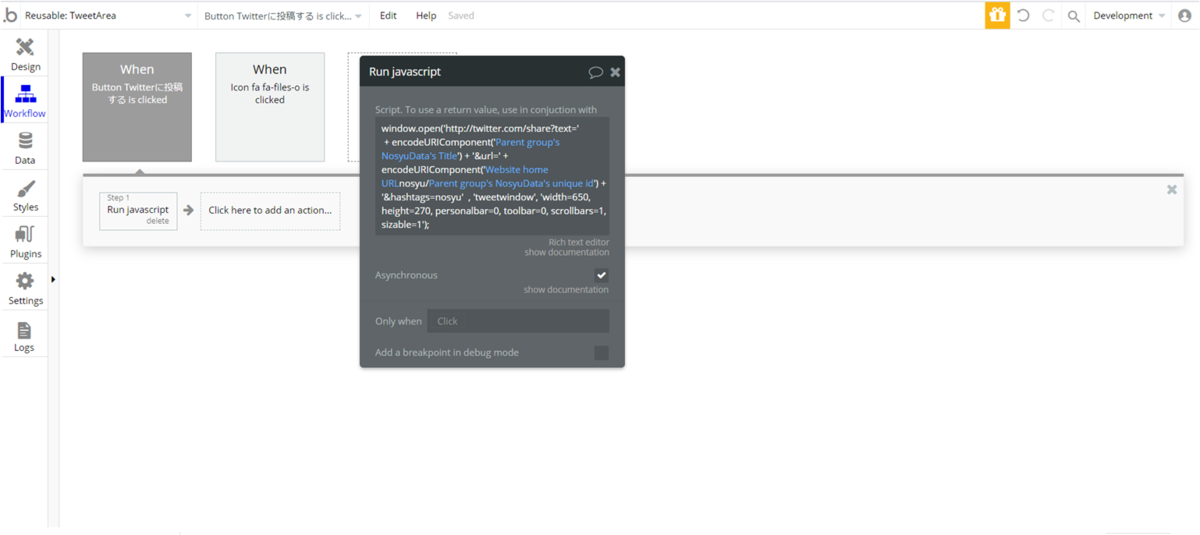Toggle the Asynchronous checkbox

pyautogui.click(x=601, y=275)
